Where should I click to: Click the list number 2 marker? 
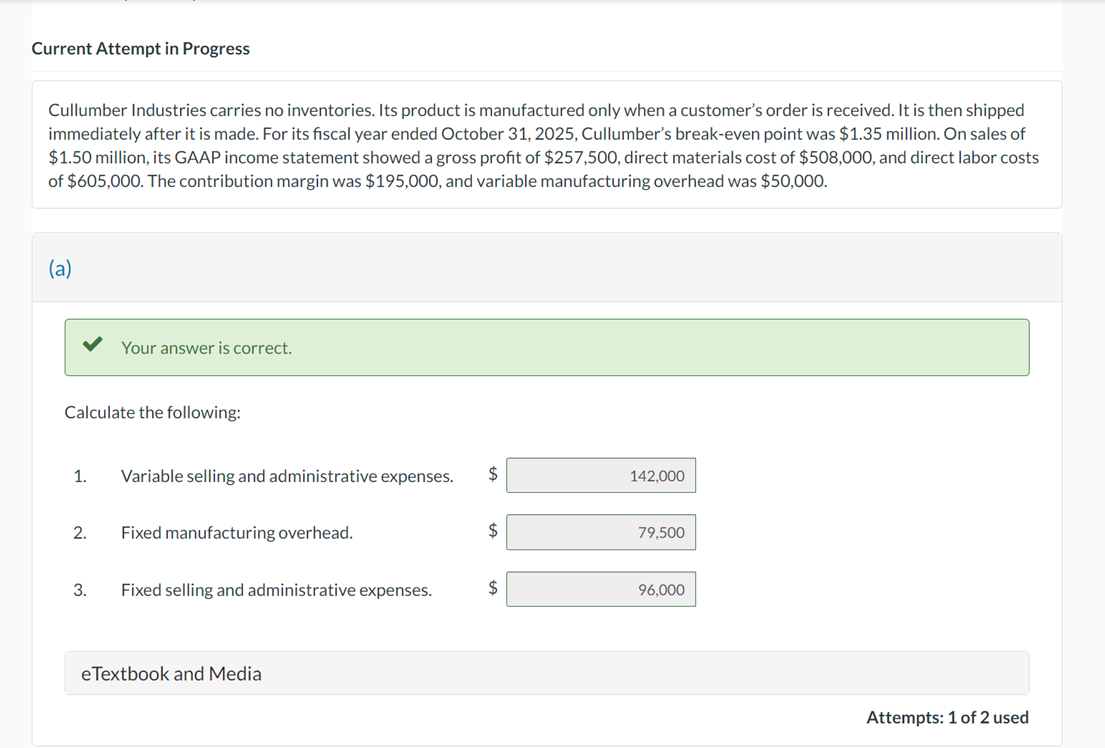point(79,533)
